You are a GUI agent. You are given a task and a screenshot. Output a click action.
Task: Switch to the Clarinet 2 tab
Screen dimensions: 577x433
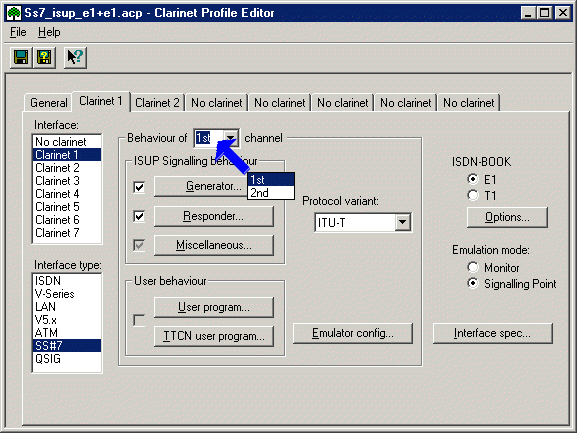(x=157, y=103)
